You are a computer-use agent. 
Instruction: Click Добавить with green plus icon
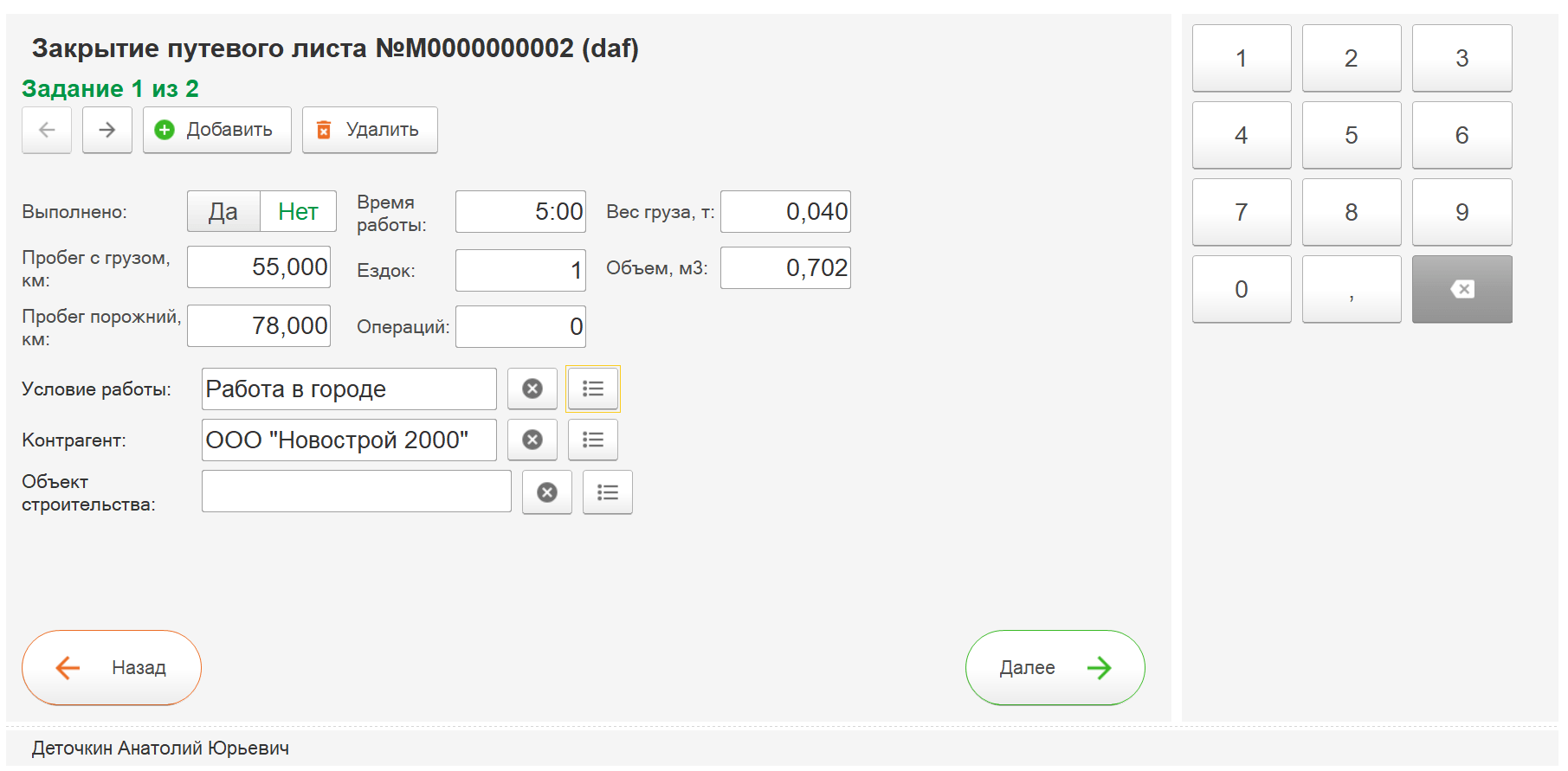[216, 130]
